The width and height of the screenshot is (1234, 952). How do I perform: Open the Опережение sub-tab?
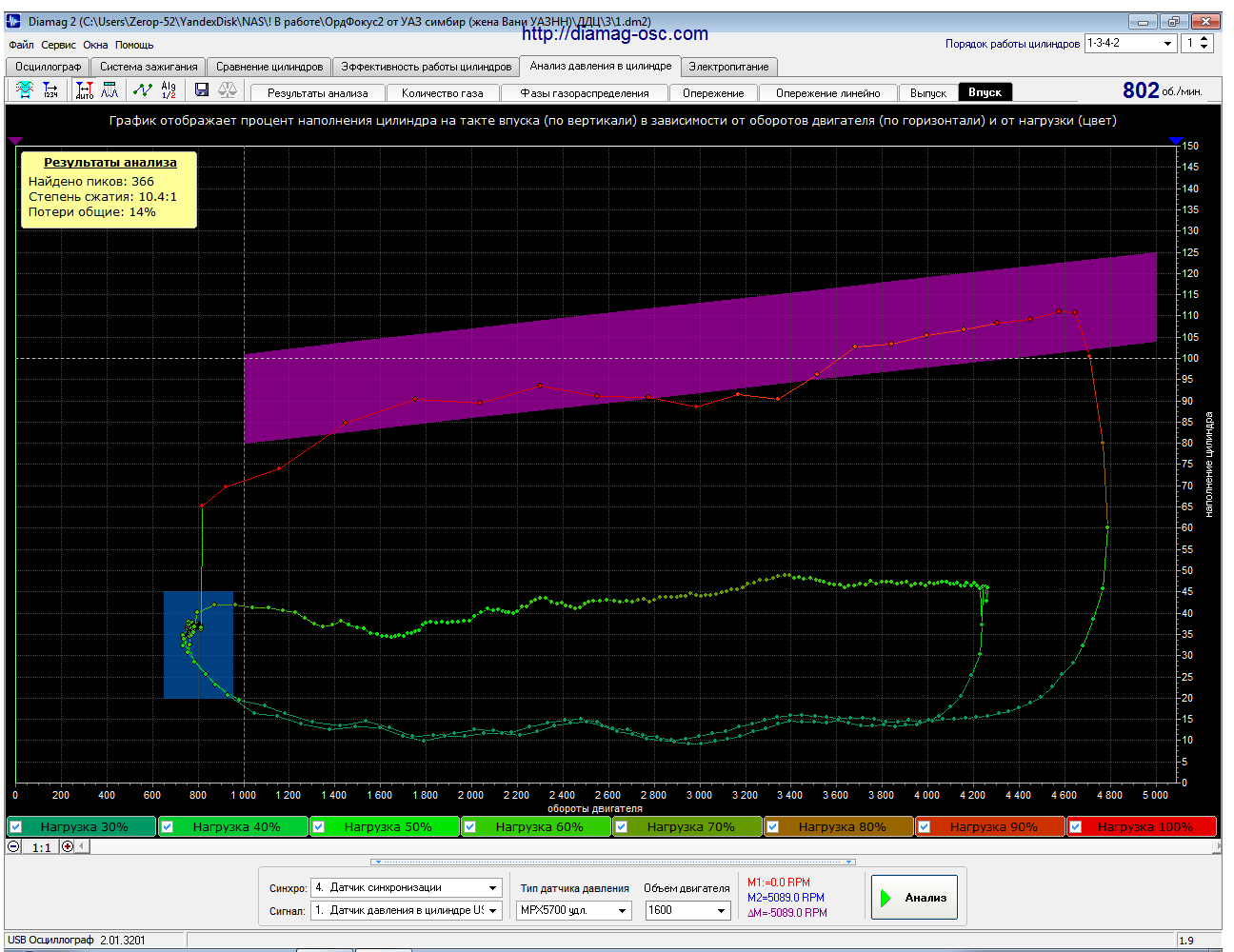713,92
